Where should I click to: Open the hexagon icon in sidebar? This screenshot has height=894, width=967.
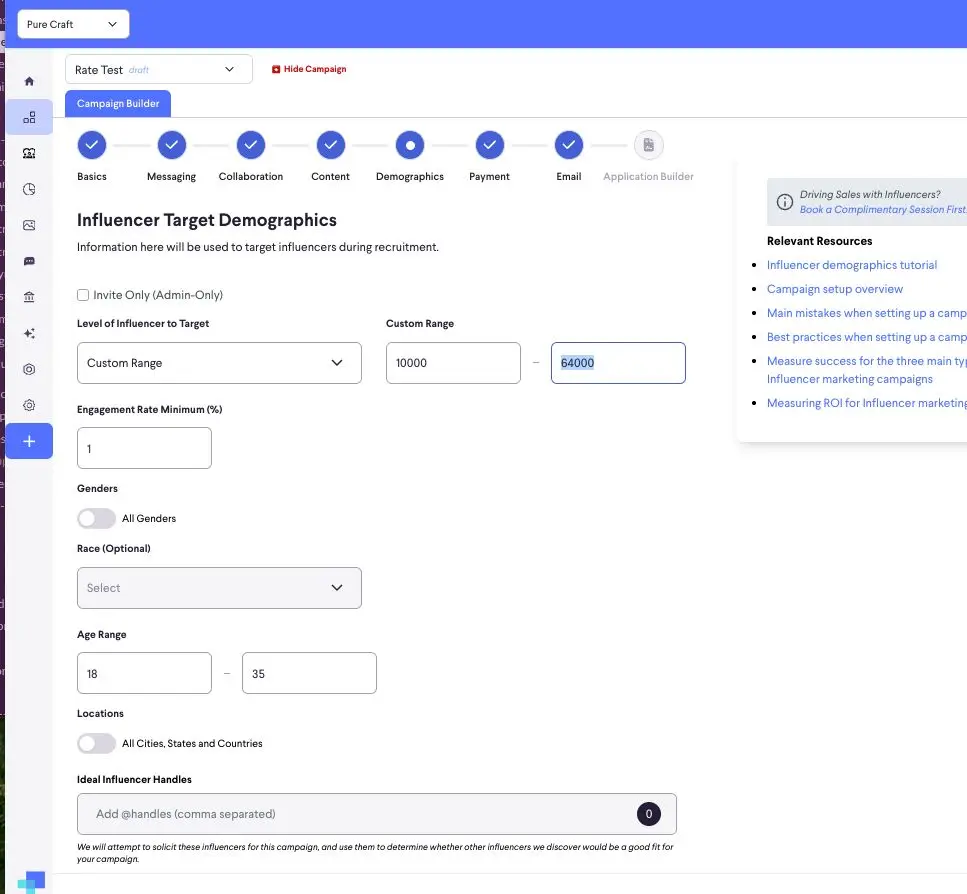29,369
